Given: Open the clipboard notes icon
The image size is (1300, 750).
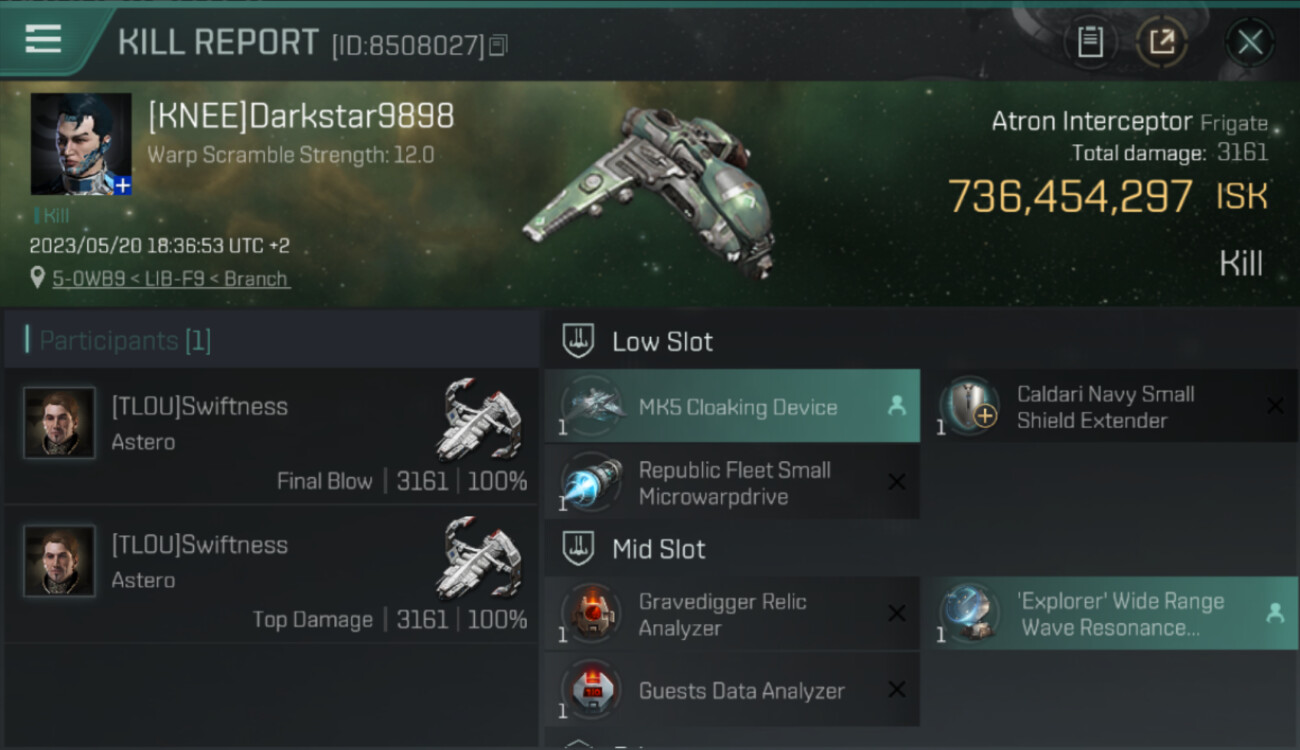Looking at the screenshot, I should pyautogui.click(x=1090, y=42).
